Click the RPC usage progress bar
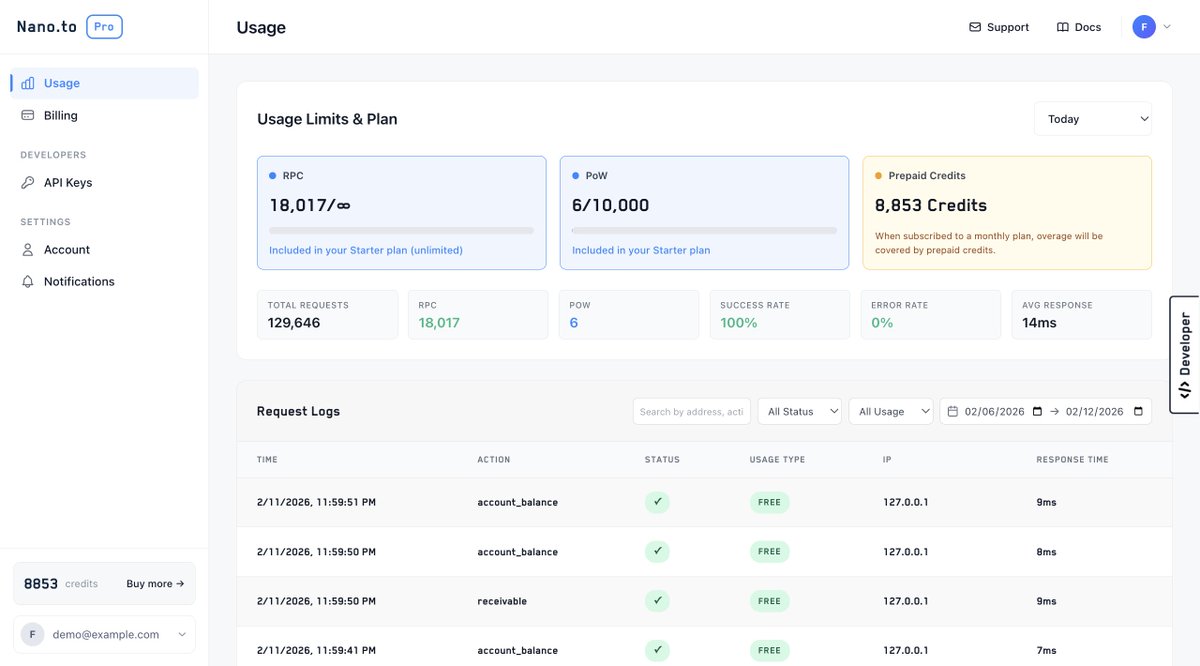 coord(401,231)
